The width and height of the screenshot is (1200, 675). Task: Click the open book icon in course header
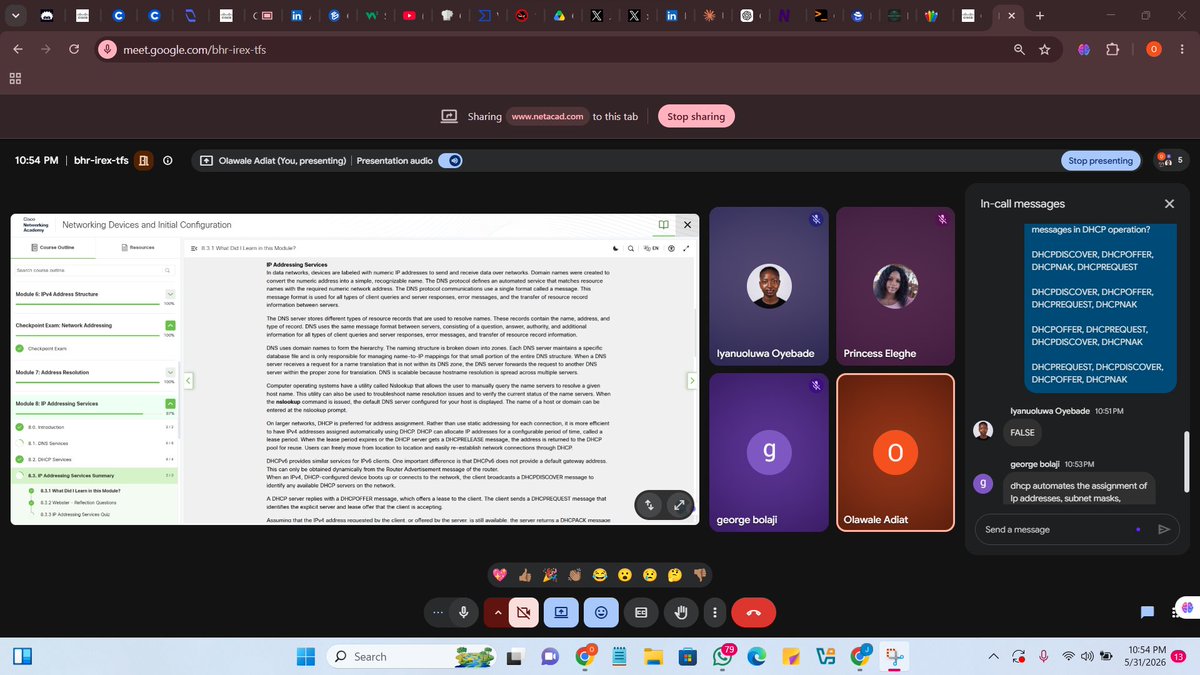point(664,225)
